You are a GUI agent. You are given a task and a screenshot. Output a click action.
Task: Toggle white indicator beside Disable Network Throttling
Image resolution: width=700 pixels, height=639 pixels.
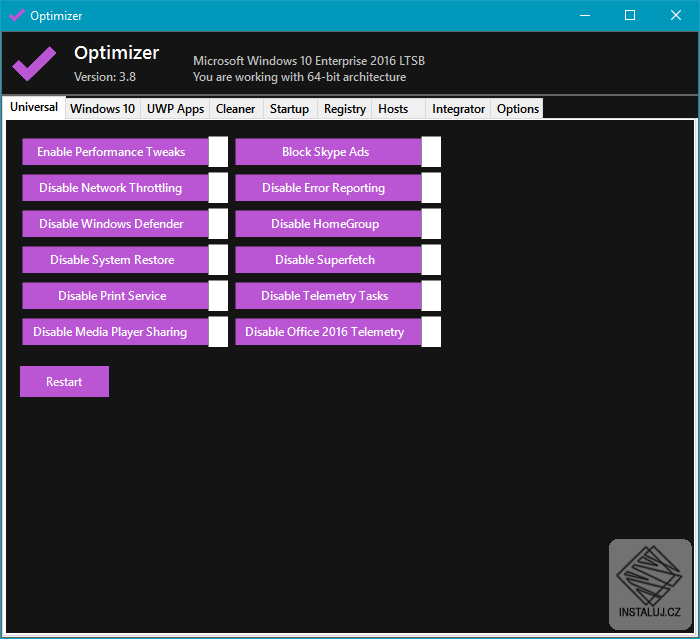tap(218, 188)
